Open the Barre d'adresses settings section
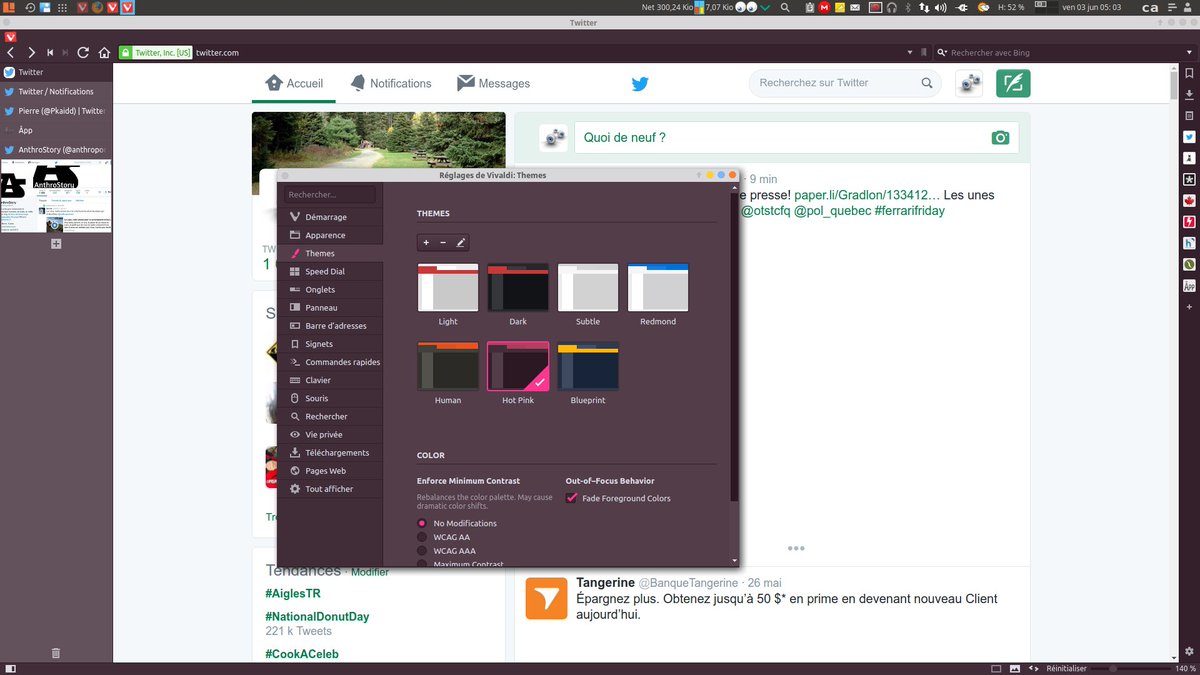Viewport: 1200px width, 675px height. pos(330,326)
